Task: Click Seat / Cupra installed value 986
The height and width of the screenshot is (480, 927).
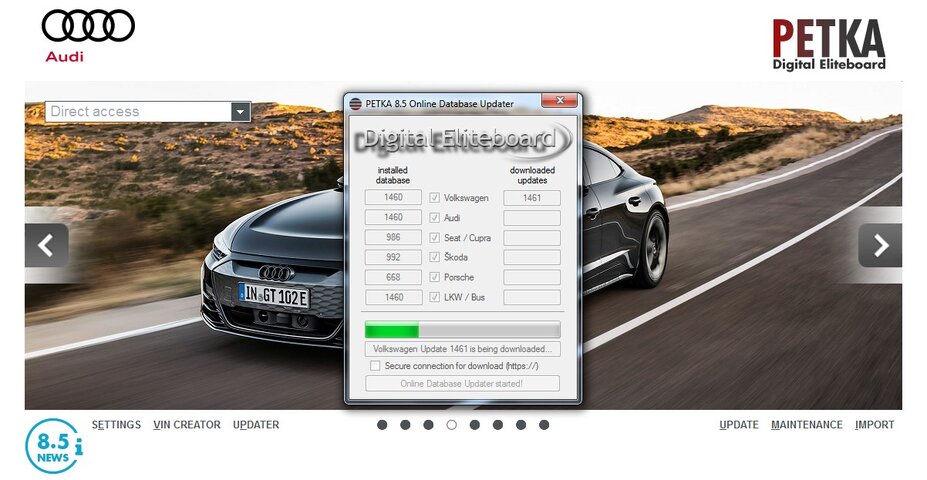Action: coord(393,238)
